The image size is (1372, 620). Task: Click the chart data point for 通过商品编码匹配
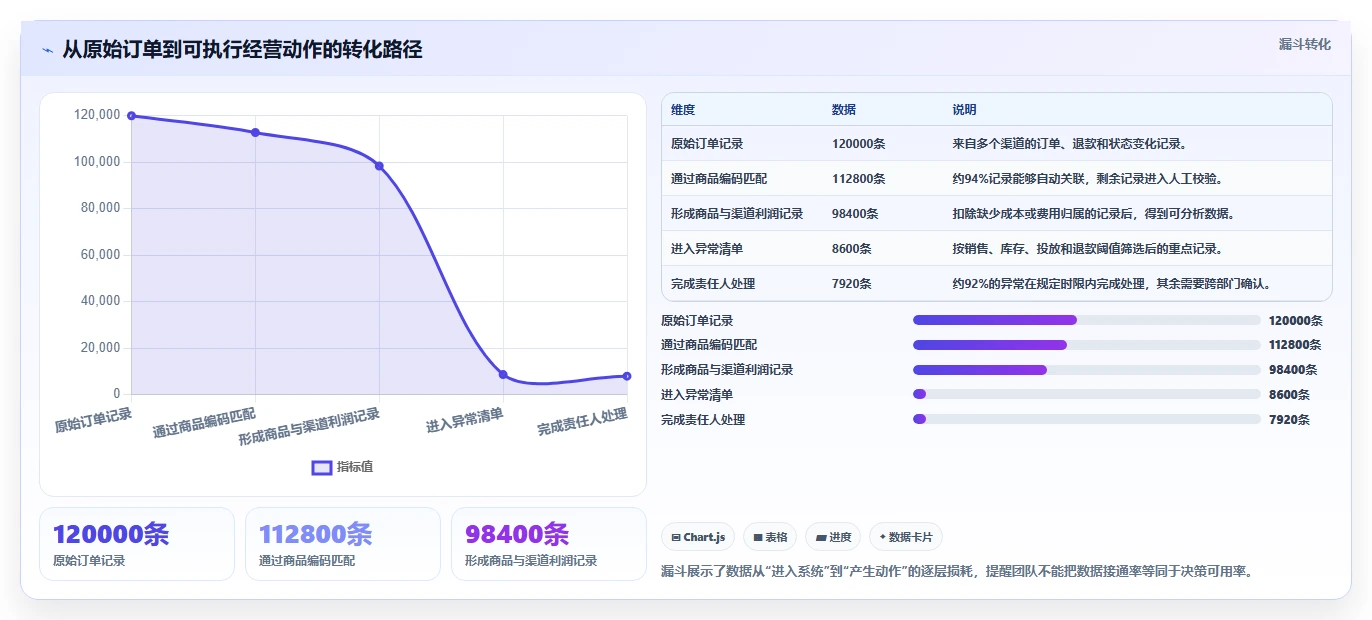click(x=255, y=132)
